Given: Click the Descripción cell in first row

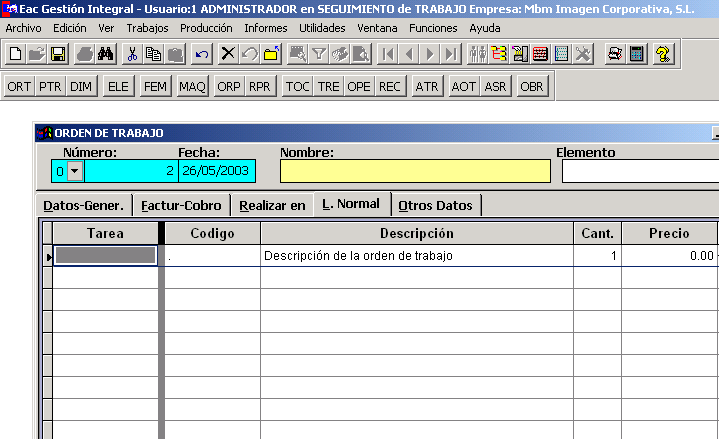Looking at the screenshot, I should [416, 256].
